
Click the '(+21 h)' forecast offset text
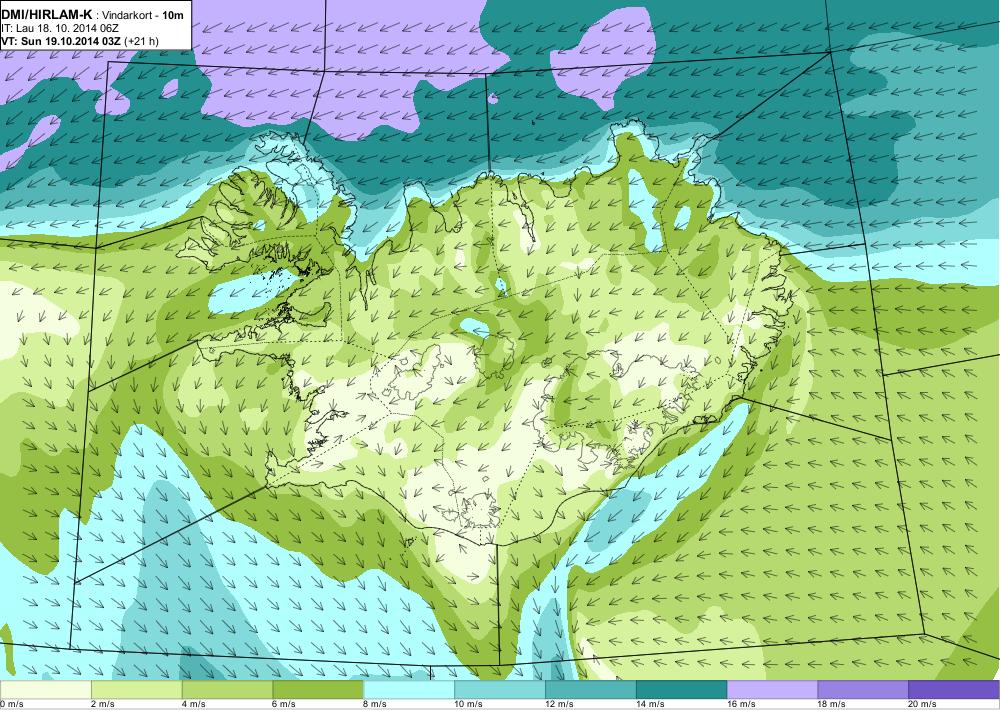(x=142, y=41)
